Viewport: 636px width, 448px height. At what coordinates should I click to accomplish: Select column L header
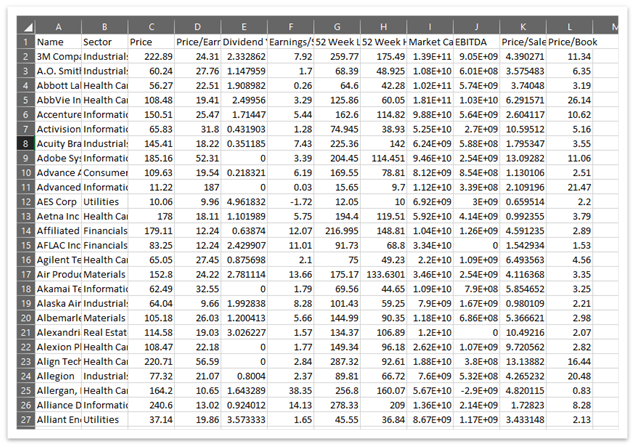point(569,27)
